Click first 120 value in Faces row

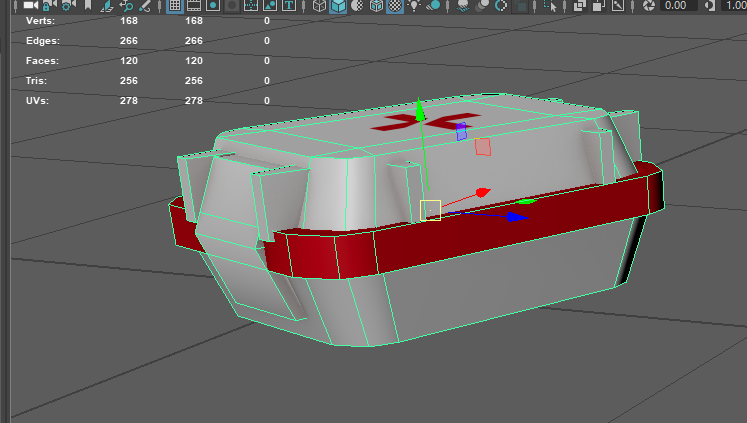point(129,61)
